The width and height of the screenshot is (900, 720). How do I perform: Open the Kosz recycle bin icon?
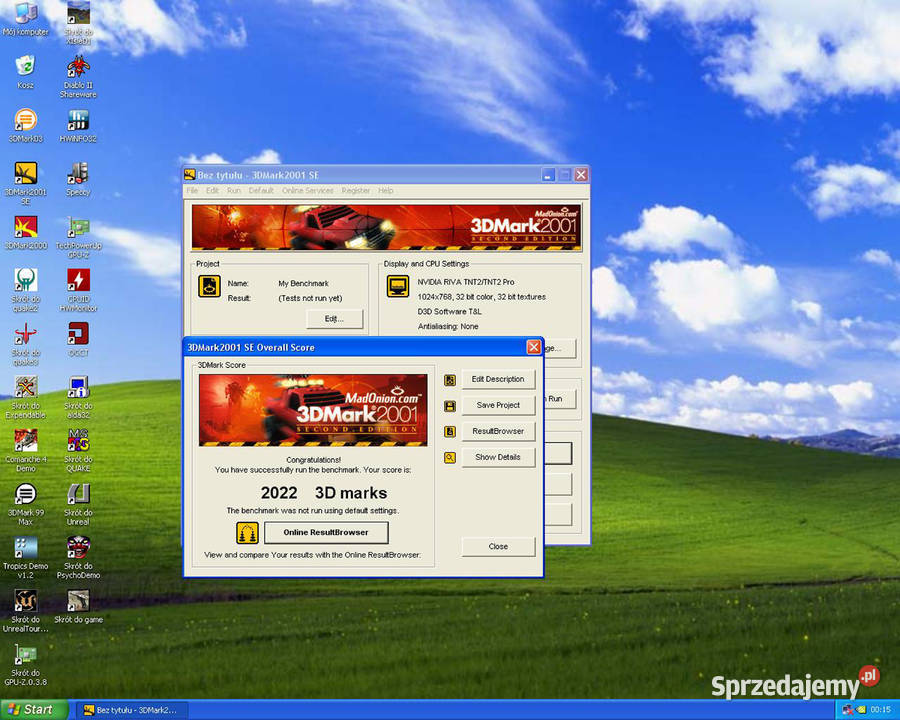(25, 72)
